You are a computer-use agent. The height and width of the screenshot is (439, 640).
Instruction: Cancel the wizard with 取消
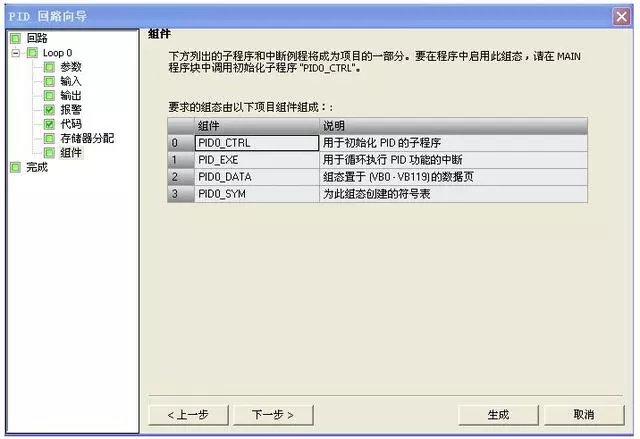point(584,414)
